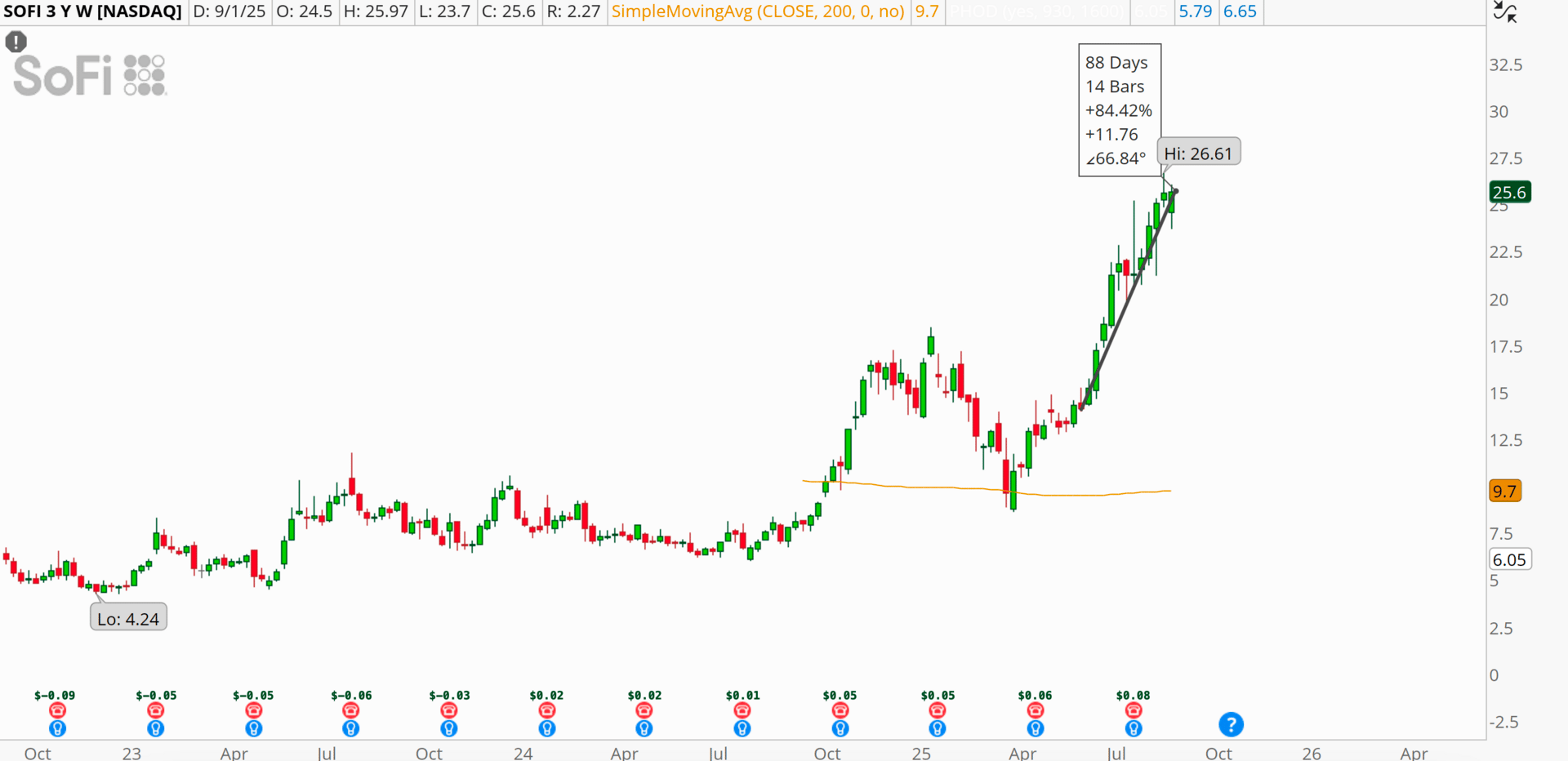Image resolution: width=1568 pixels, height=761 pixels.
Task: Click the lightbulb icon under the $0.08 earnings
Action: [x=1134, y=728]
